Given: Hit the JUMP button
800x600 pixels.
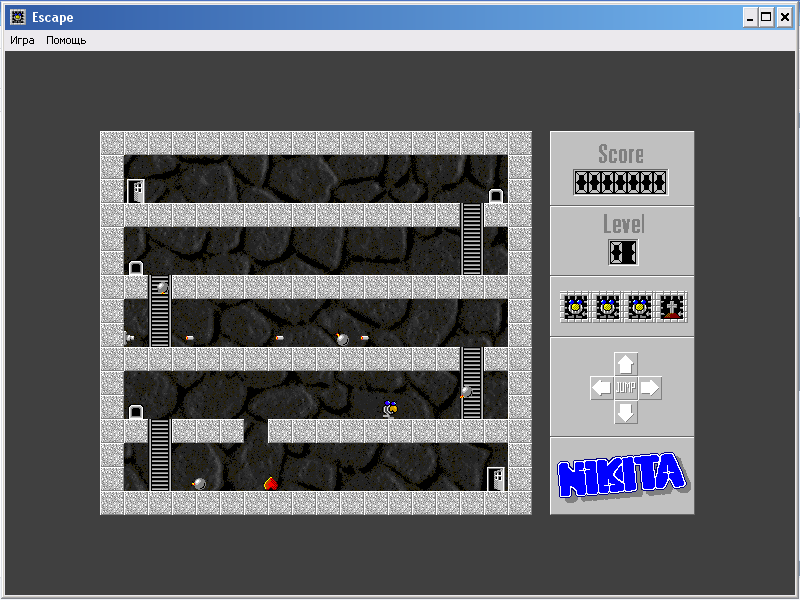Looking at the screenshot, I should 626,388.
